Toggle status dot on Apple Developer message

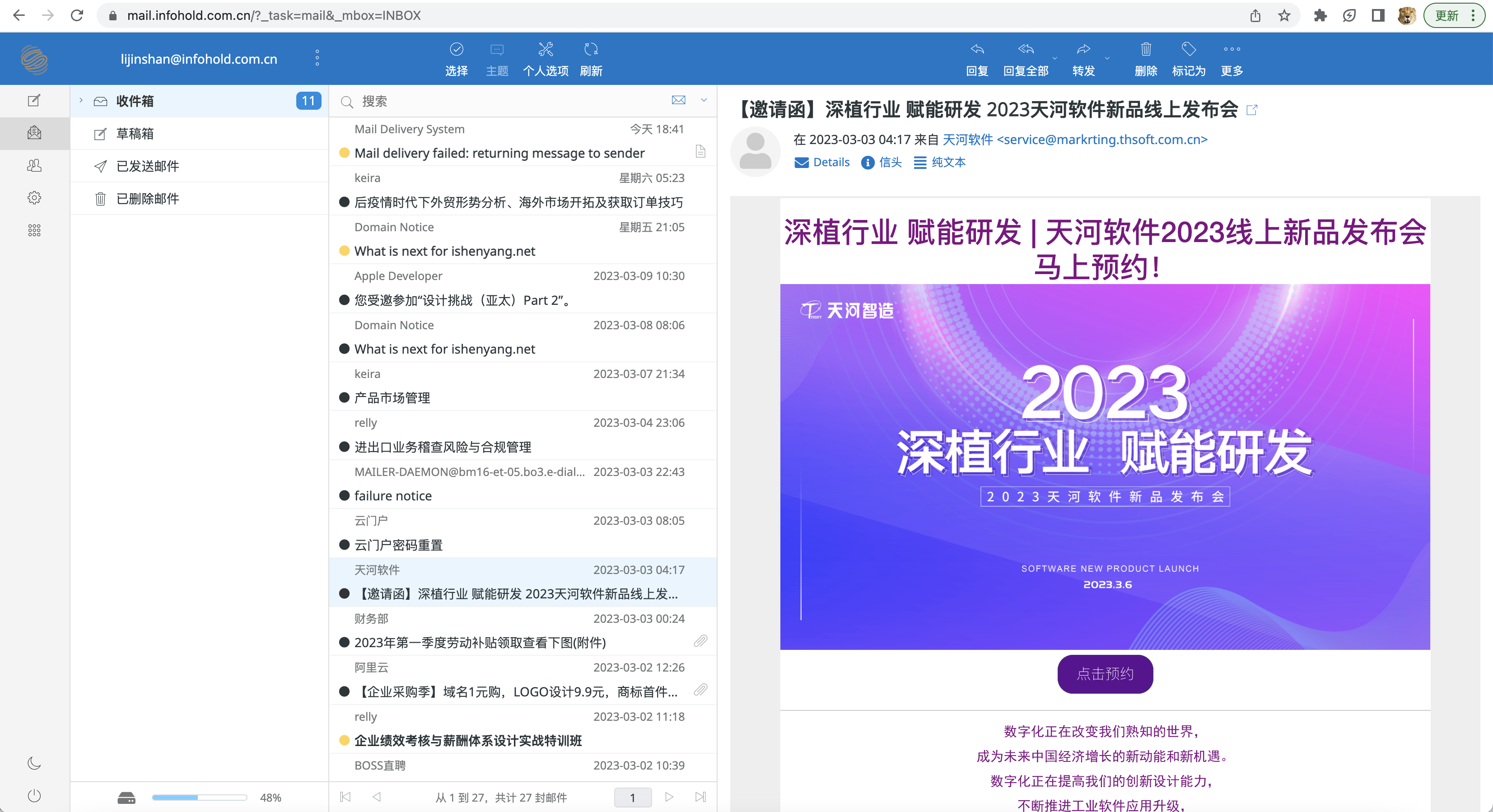coord(344,300)
